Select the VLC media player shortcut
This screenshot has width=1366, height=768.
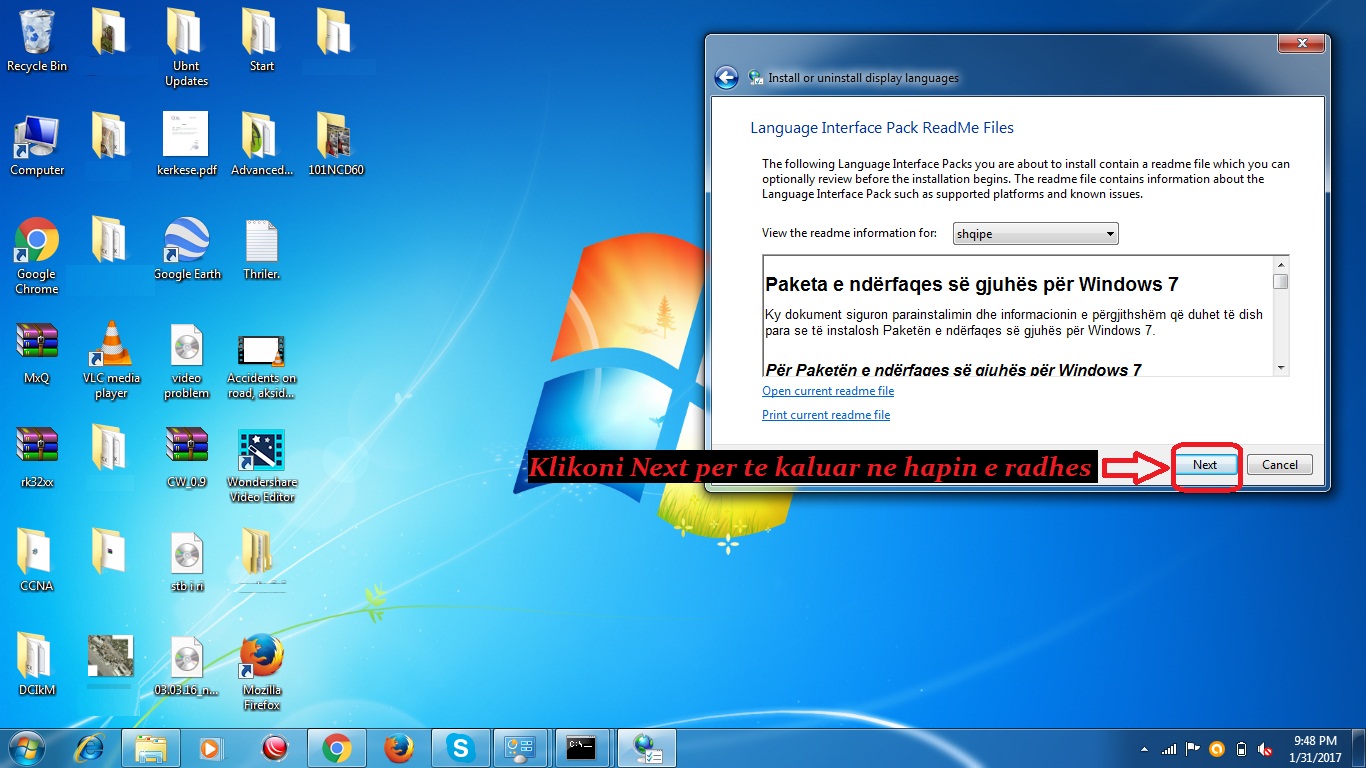pyautogui.click(x=111, y=360)
